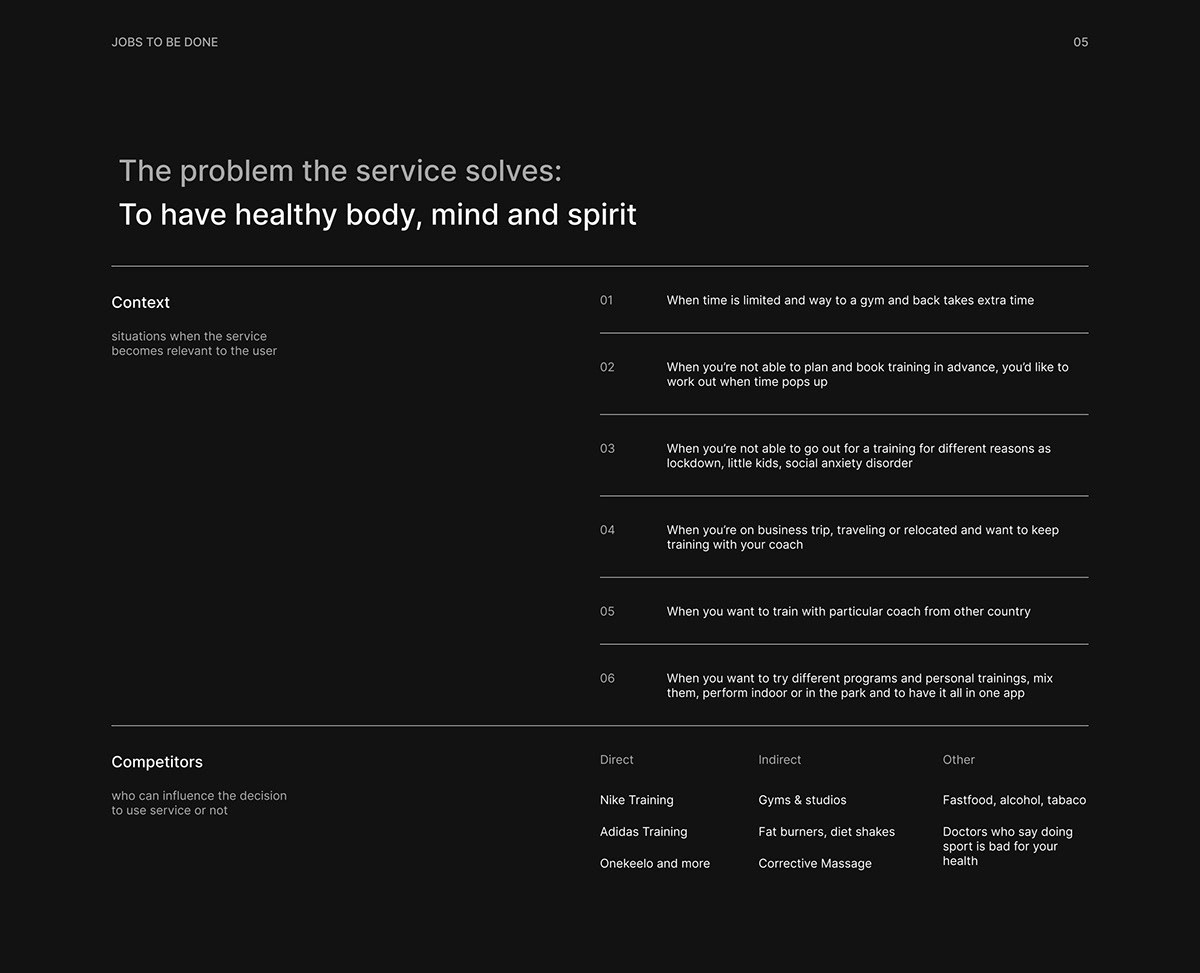The image size is (1200, 973).
Task: Click the Nike Training competitor entry
Action: tap(637, 800)
